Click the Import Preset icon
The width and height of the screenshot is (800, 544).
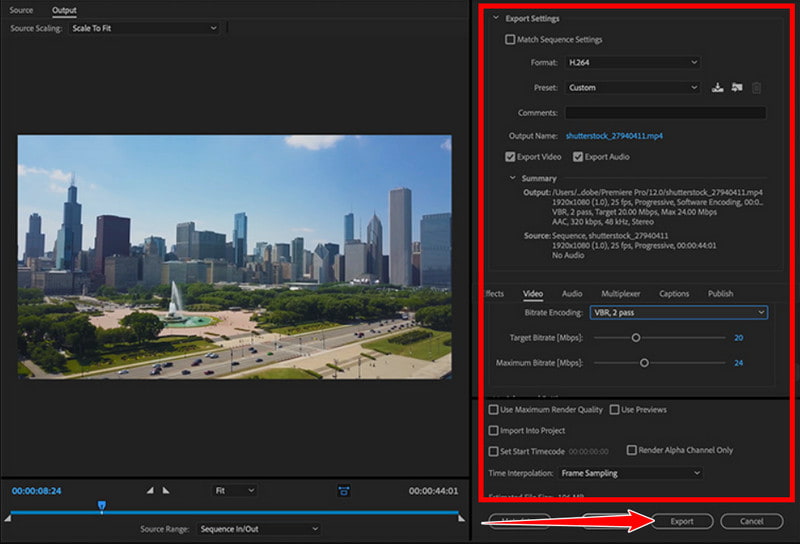pos(736,87)
